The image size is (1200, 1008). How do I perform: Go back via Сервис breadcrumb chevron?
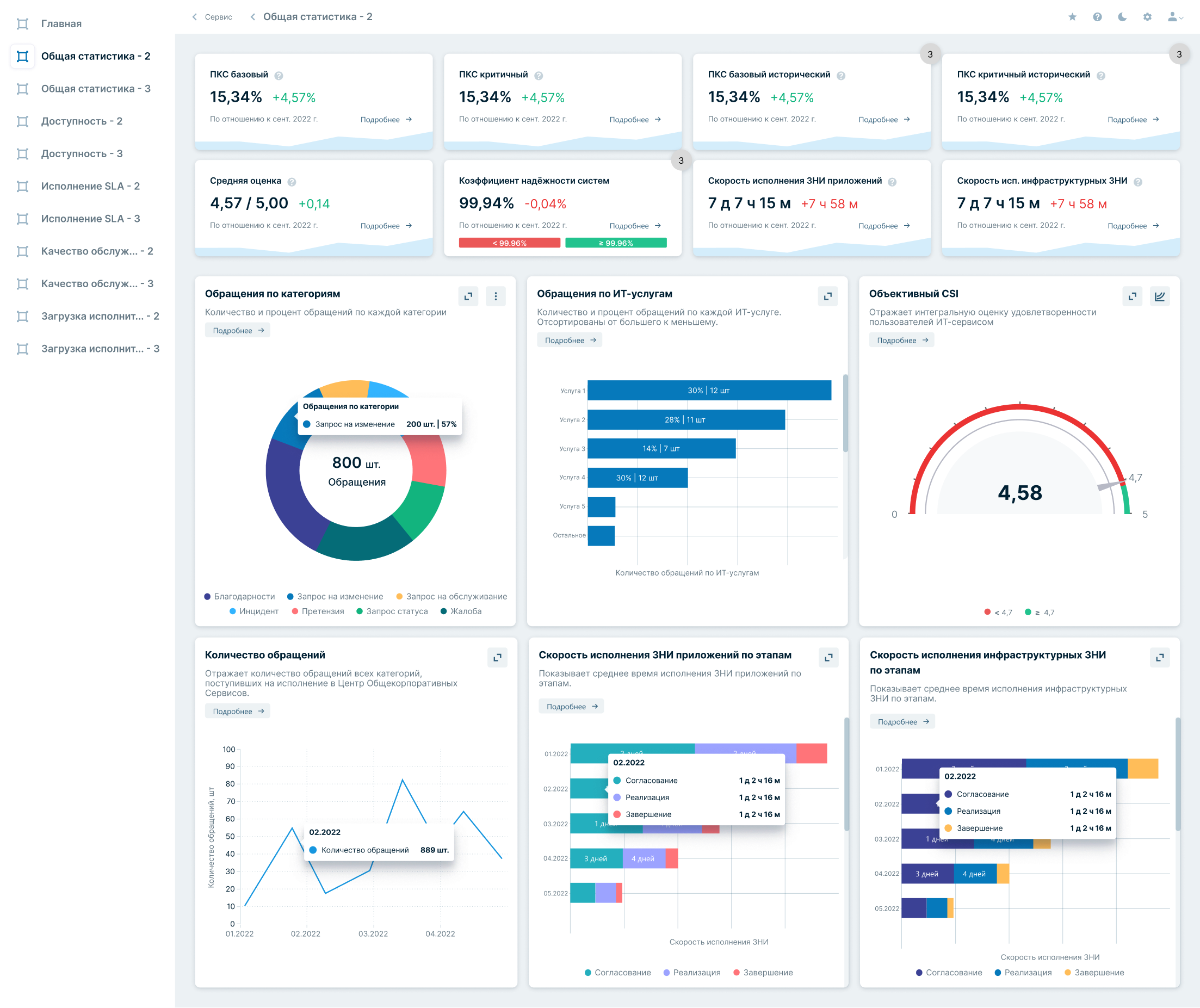[x=195, y=16]
